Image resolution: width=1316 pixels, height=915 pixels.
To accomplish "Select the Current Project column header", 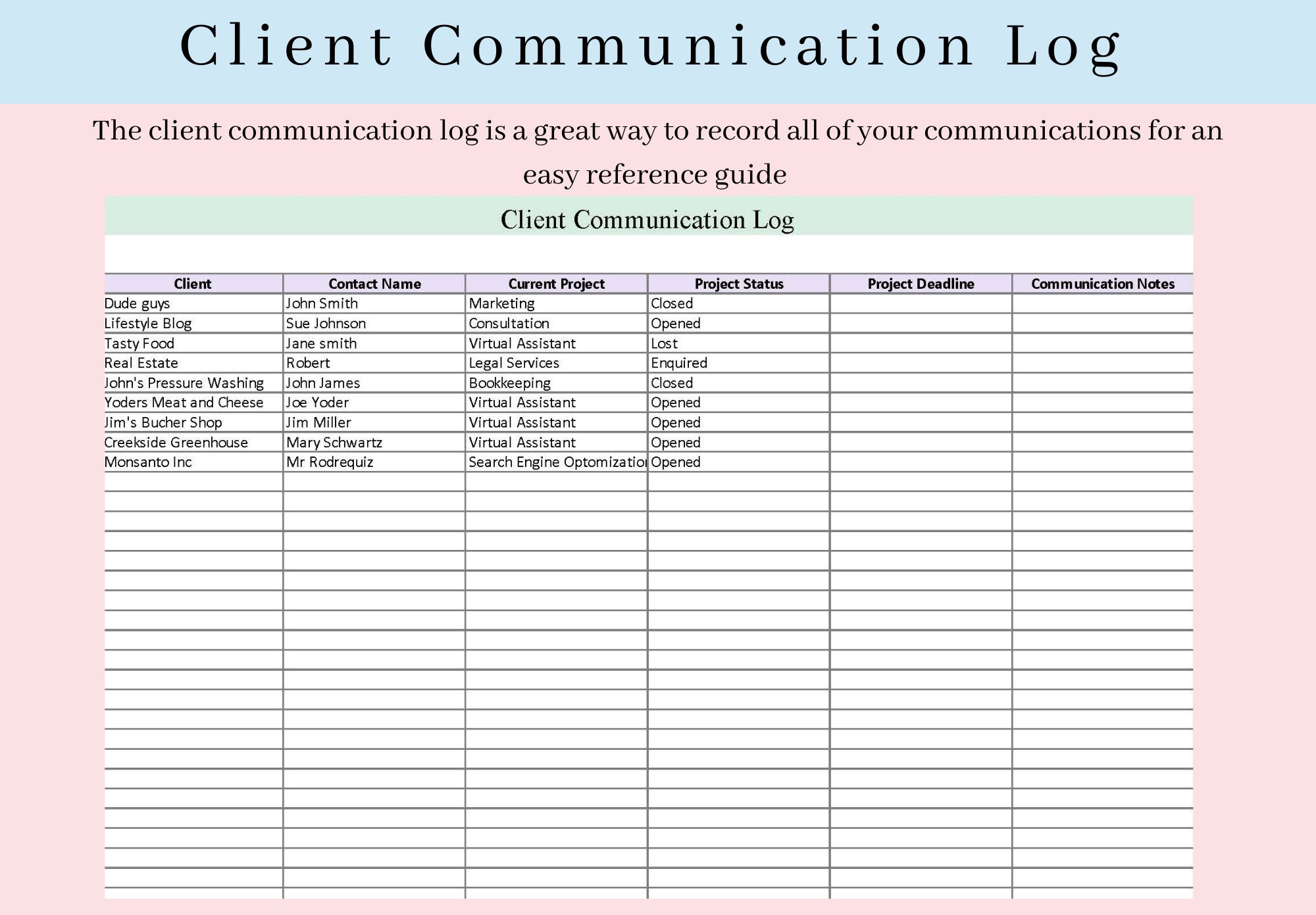I will tap(557, 283).
